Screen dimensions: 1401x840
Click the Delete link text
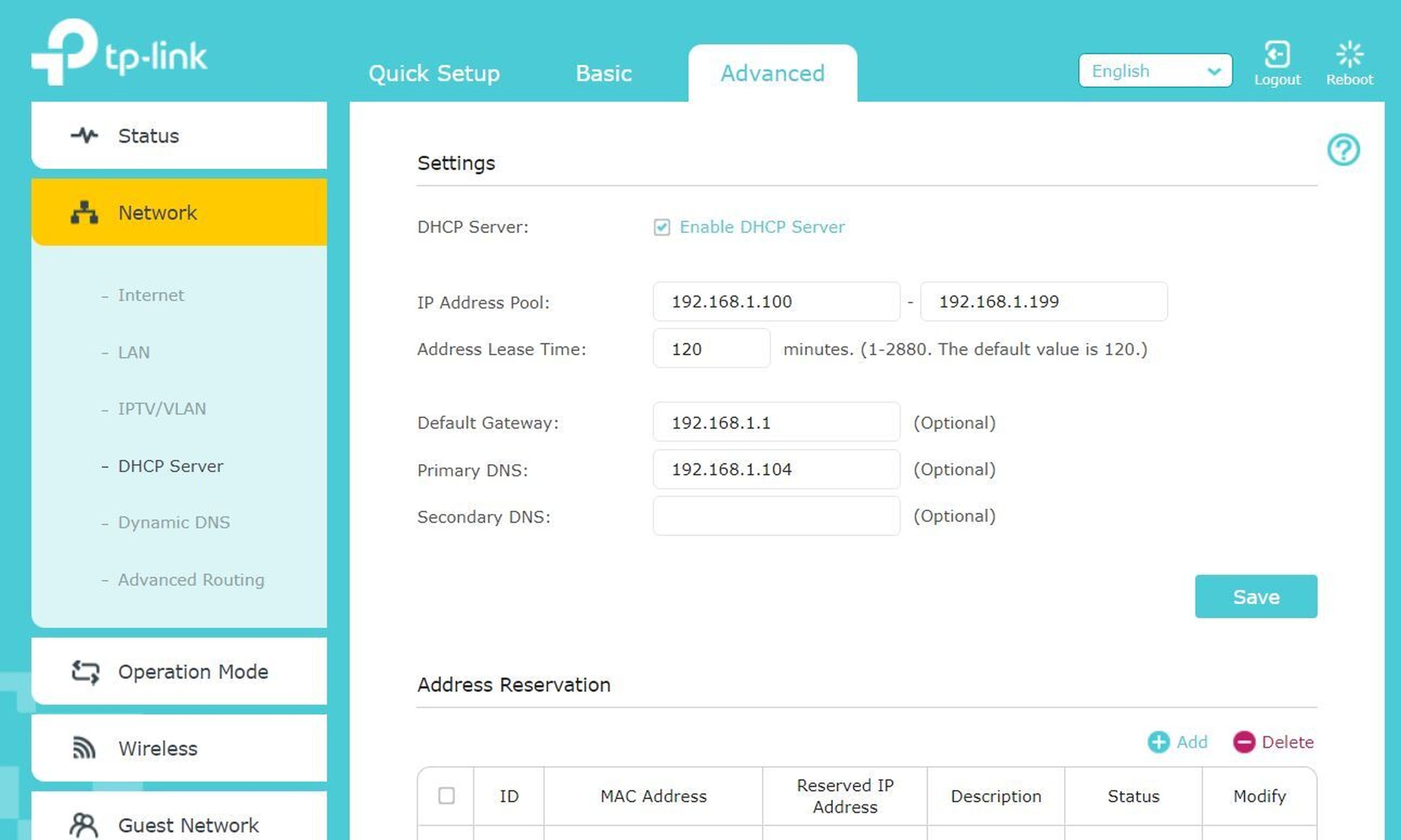click(1287, 742)
